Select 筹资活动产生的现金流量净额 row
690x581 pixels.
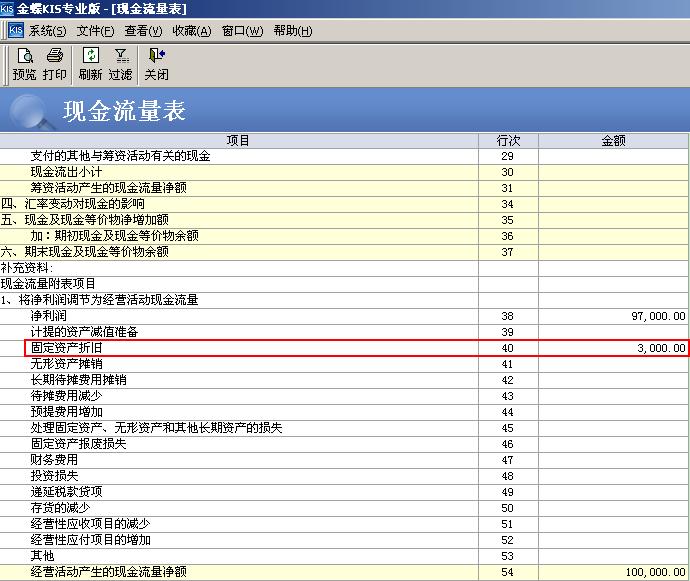344,188
